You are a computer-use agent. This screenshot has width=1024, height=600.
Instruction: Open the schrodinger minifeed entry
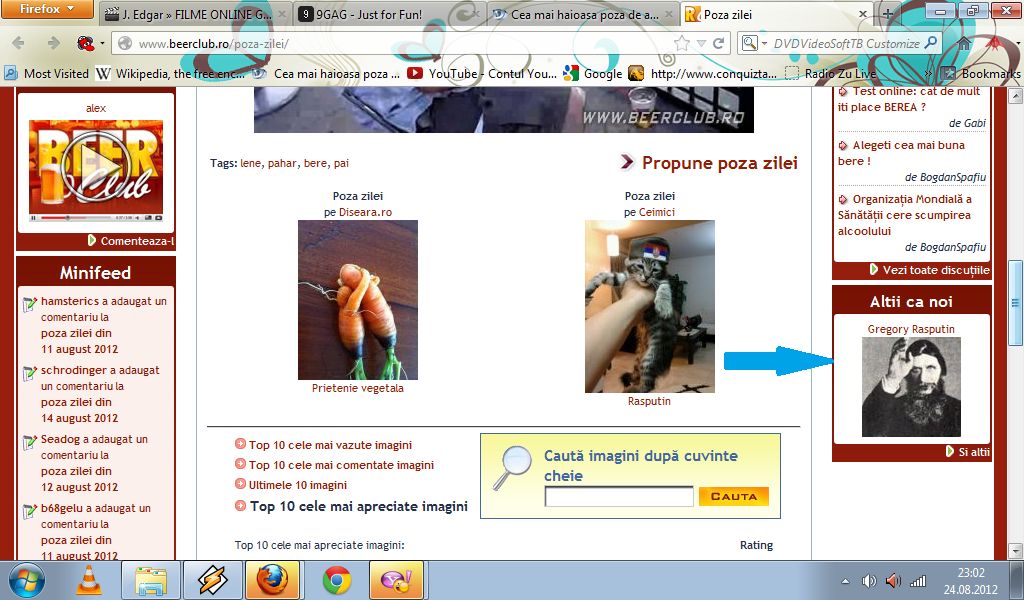click(100, 394)
